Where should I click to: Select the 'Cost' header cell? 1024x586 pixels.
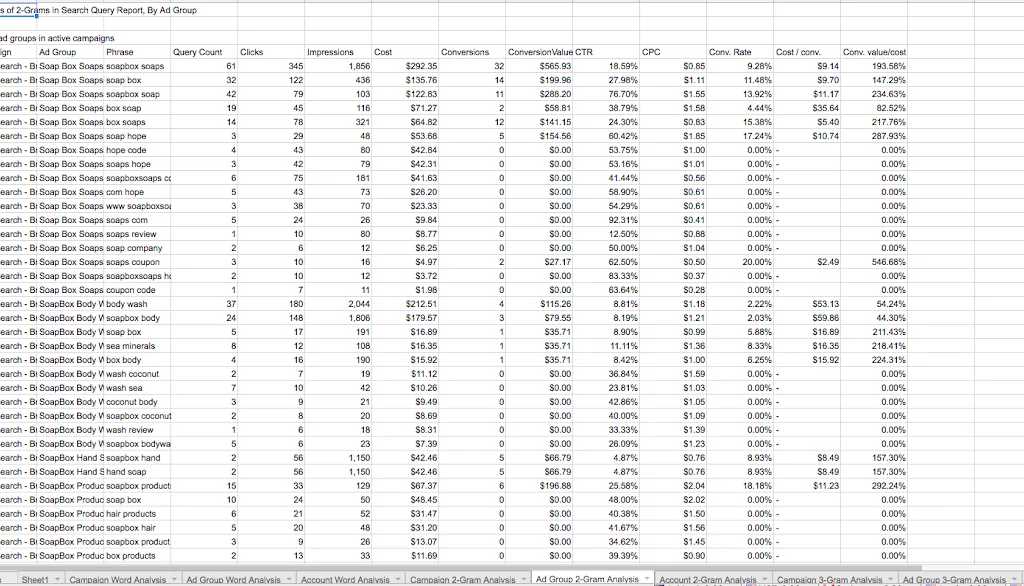click(405, 52)
